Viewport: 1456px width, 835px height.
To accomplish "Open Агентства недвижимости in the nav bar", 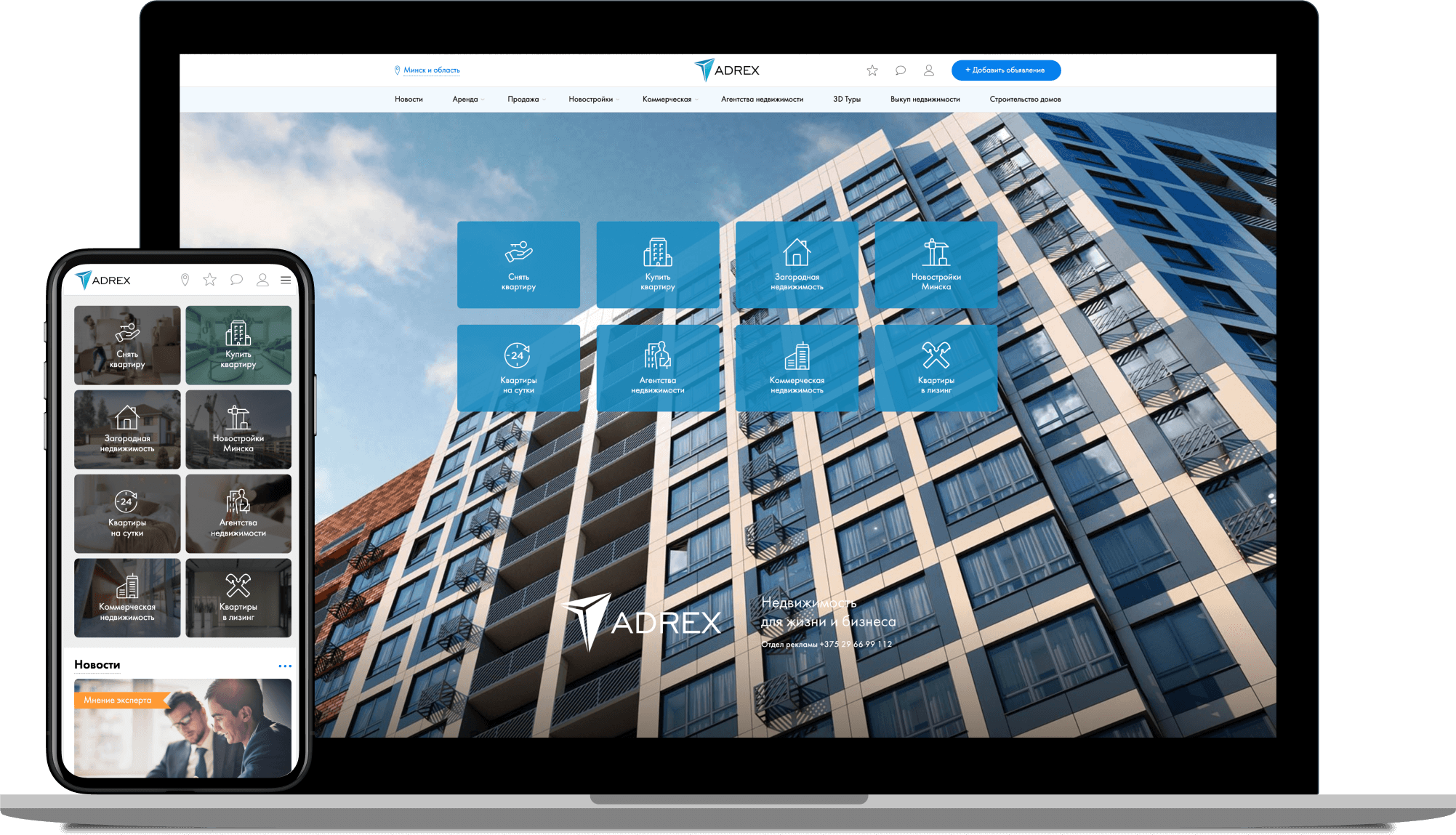I will 762,100.
